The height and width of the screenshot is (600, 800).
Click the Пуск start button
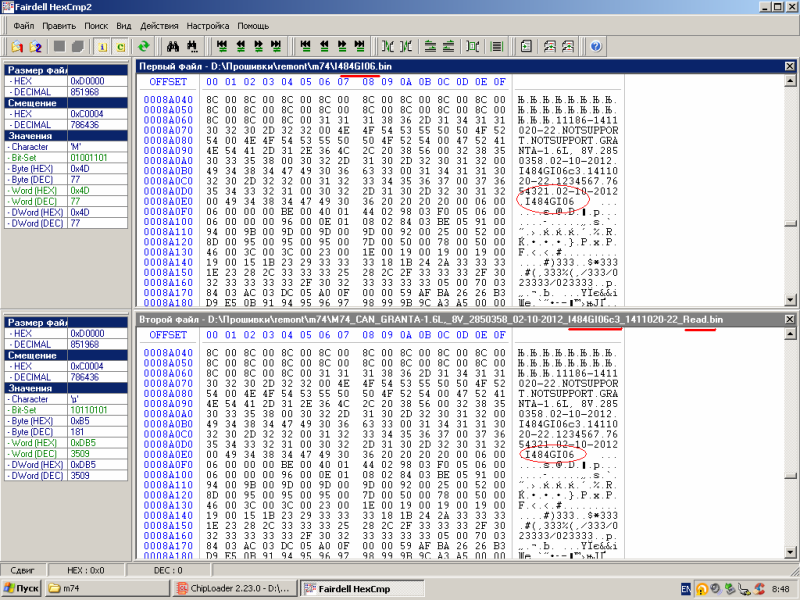tap(22, 589)
